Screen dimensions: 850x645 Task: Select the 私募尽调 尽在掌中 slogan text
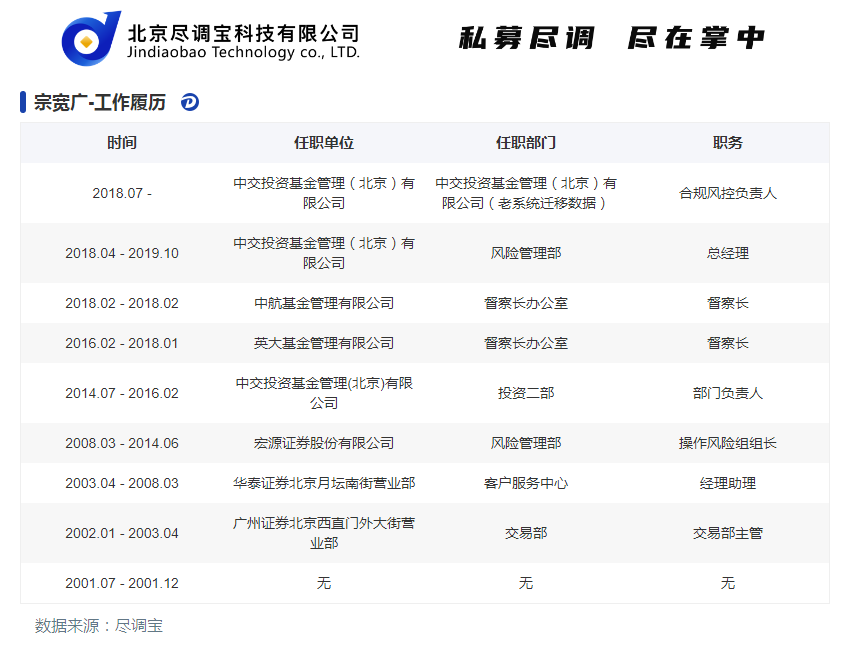[611, 38]
